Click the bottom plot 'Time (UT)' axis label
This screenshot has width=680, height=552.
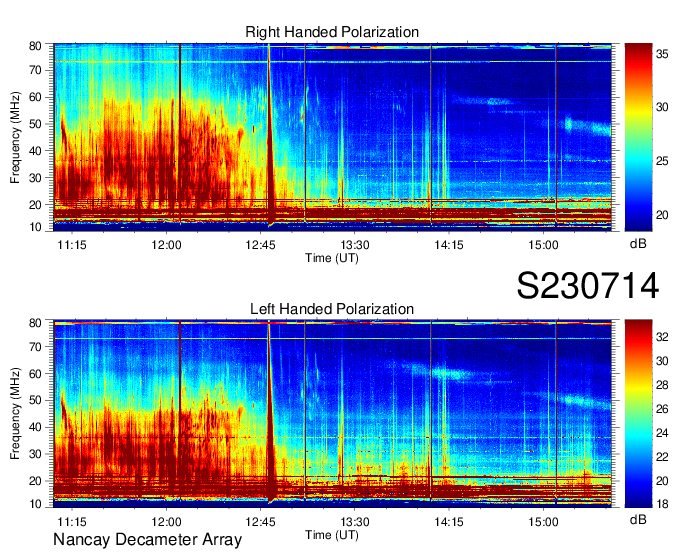[332, 535]
